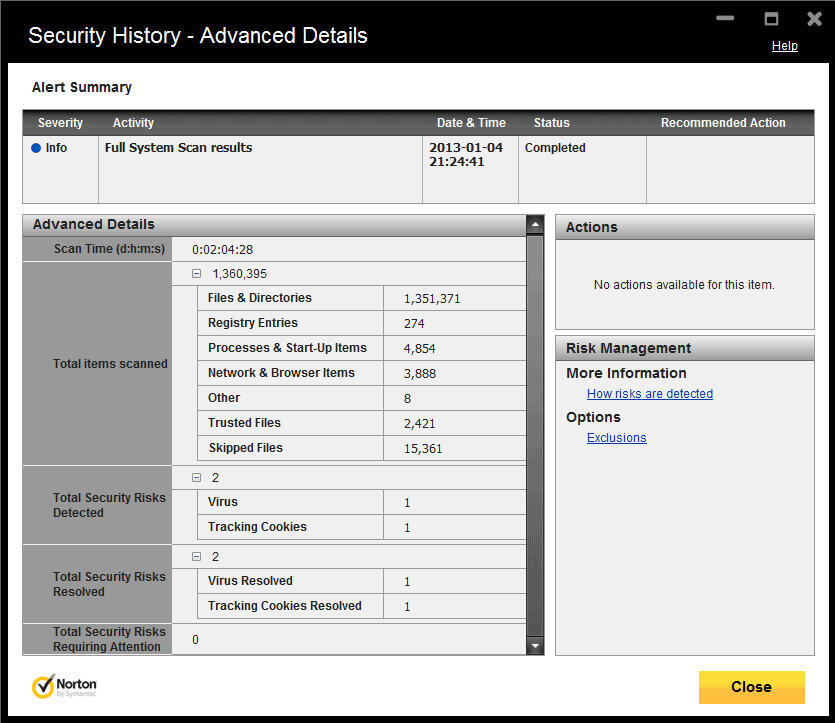
Task: Click the Risk Management panel header
Action: (685, 348)
